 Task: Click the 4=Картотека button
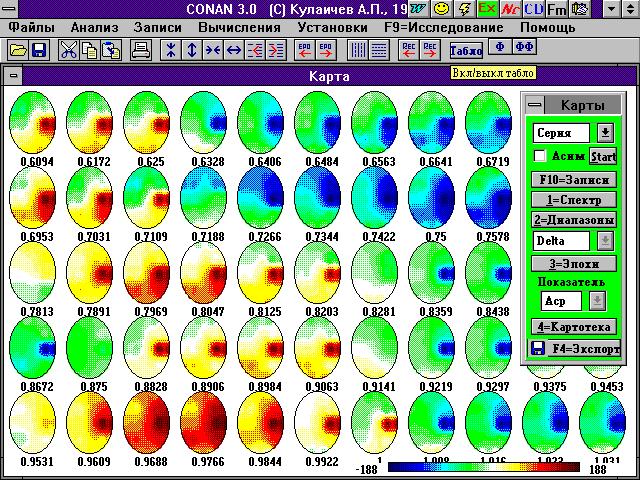coord(573,326)
